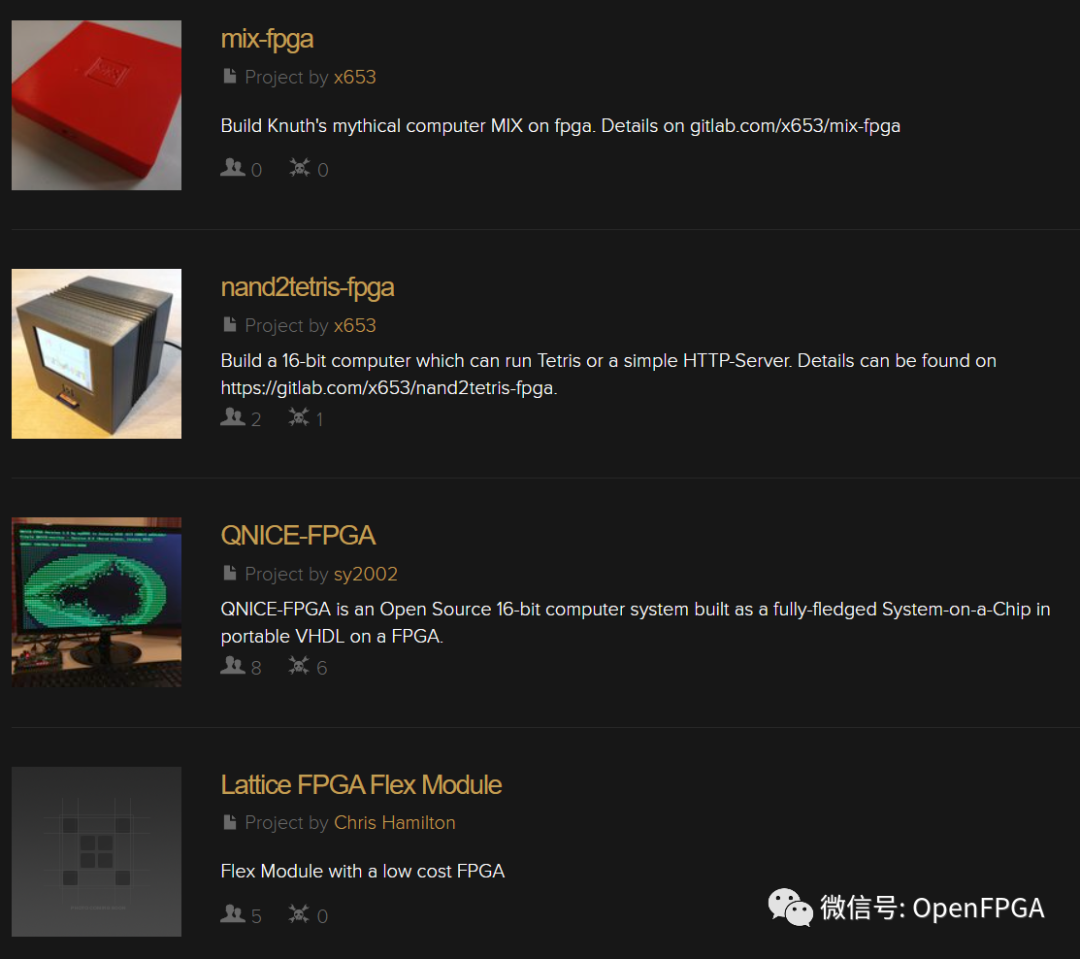
Task: Click the skull likes icon for QNICE-FPGA
Action: 299,666
